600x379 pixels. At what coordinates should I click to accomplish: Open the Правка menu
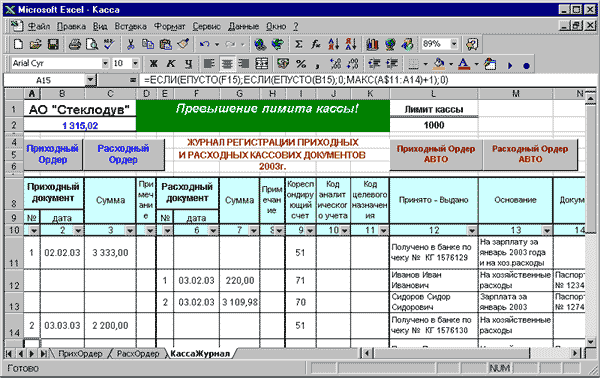tap(71, 26)
